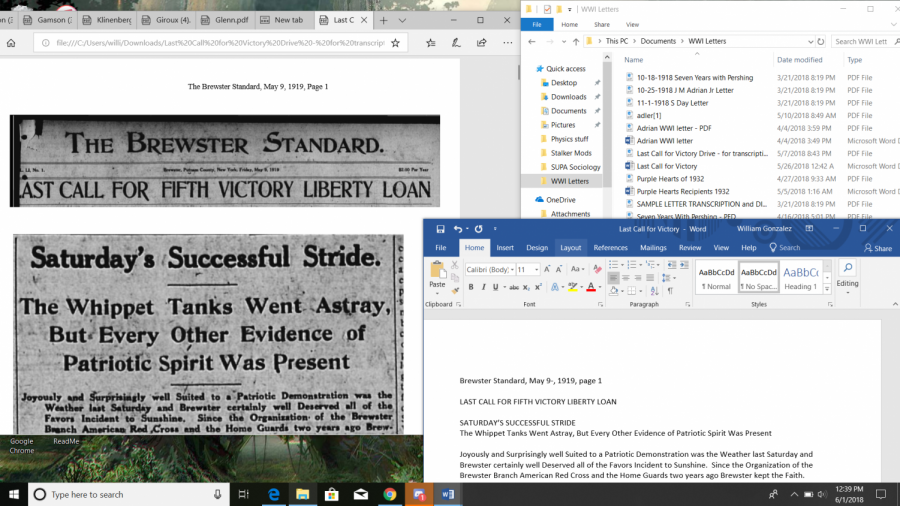Open the References tab
This screenshot has height=506, width=900.
pos(610,248)
